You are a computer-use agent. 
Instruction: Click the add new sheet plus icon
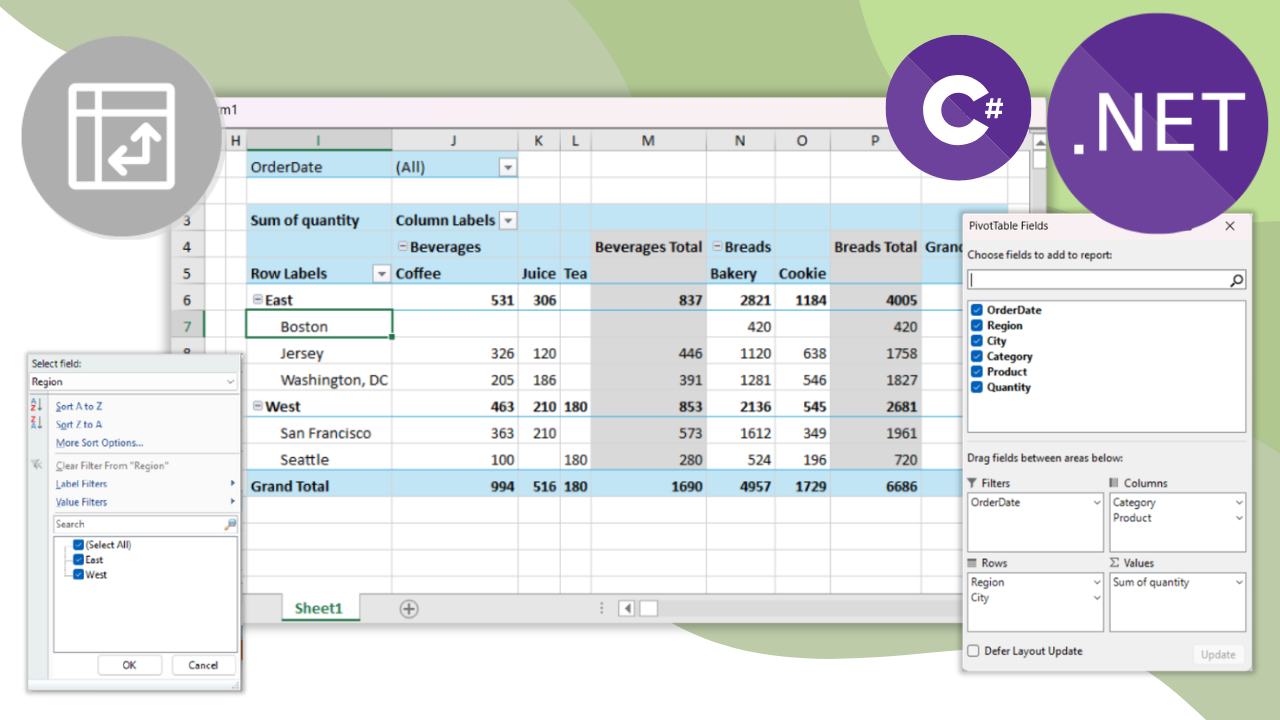(409, 608)
